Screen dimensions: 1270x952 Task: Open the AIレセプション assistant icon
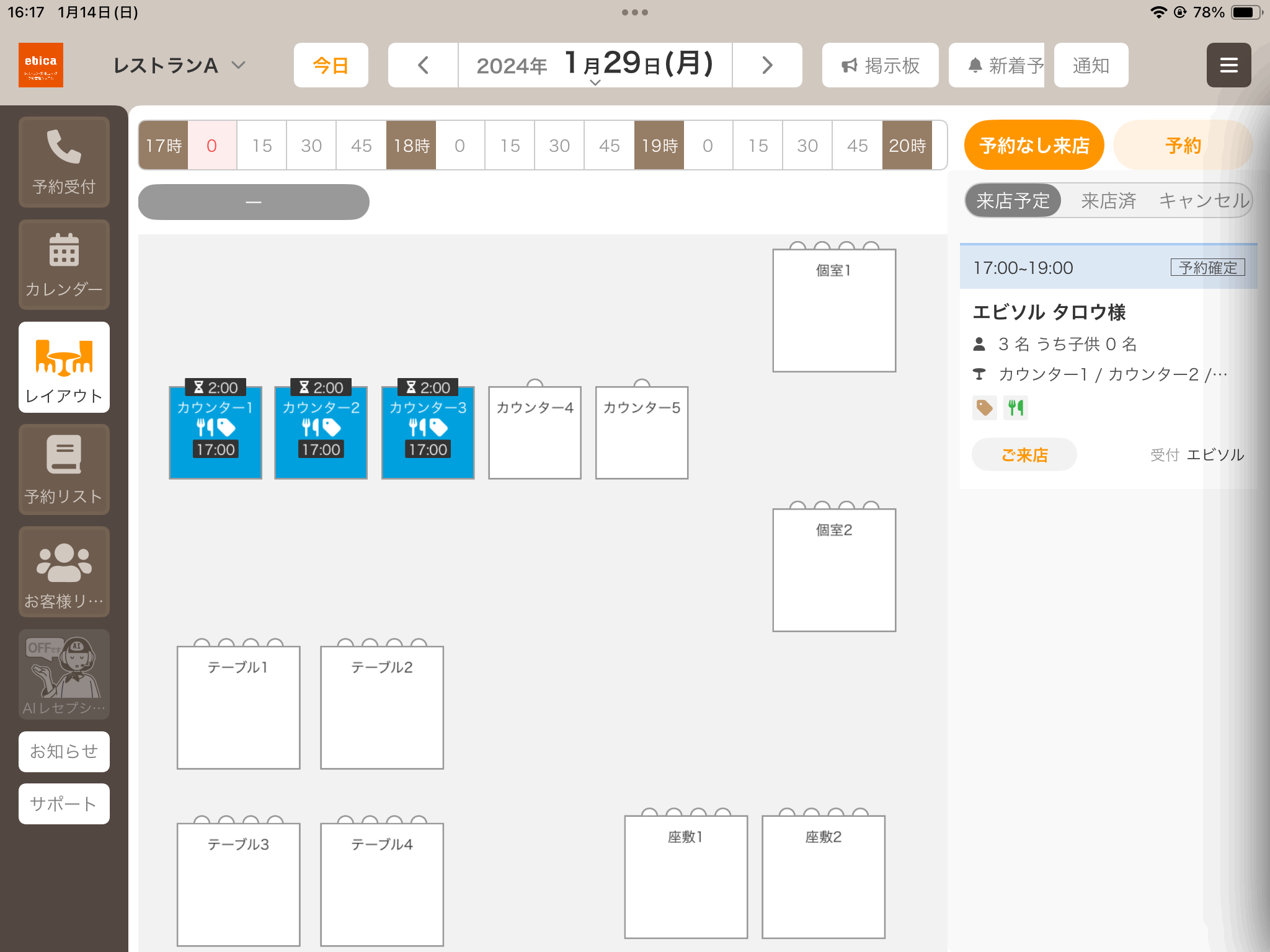click(64, 674)
